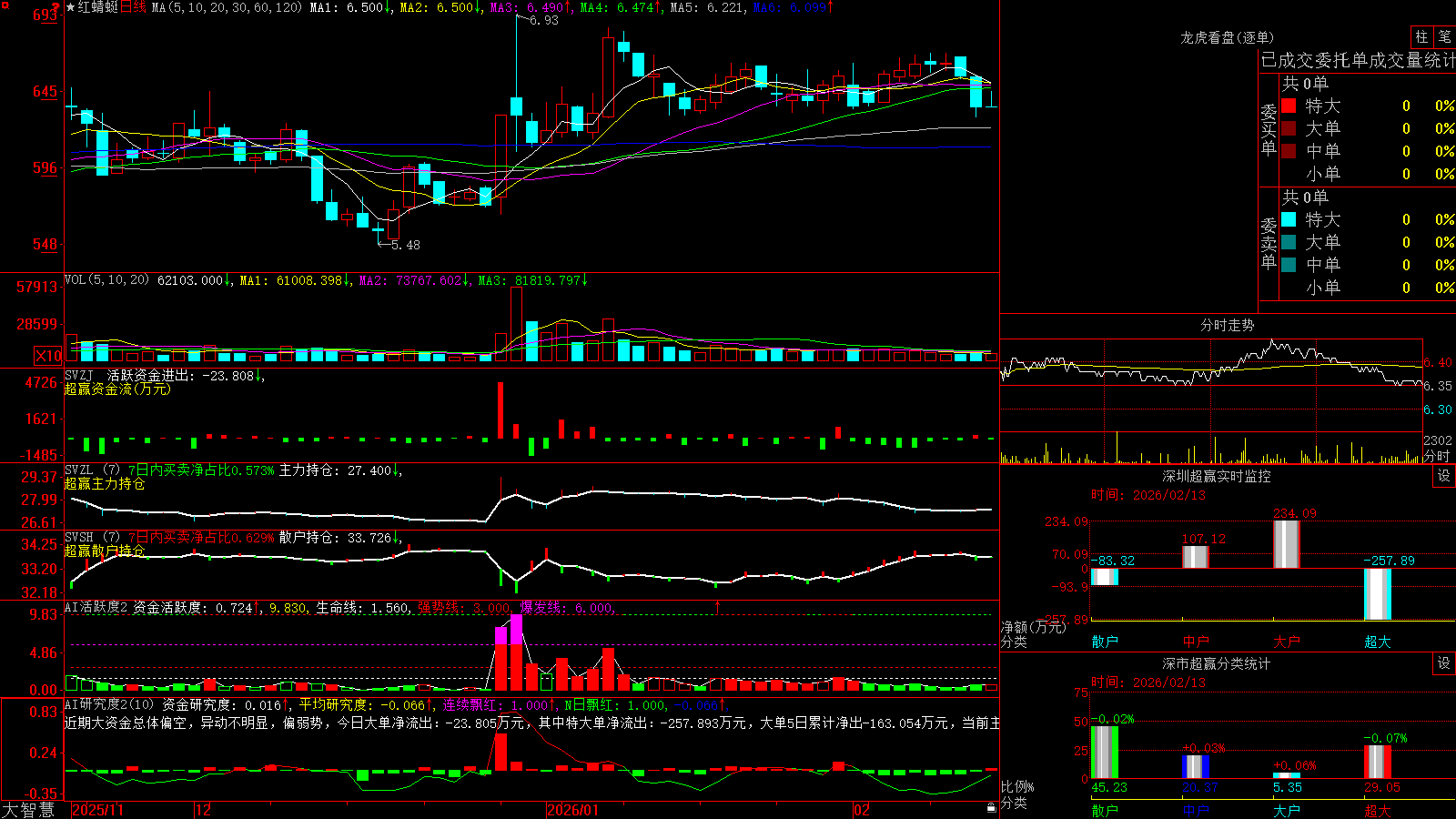
Task: Click the star icon before 红蜻蜓
Action: click(71, 7)
